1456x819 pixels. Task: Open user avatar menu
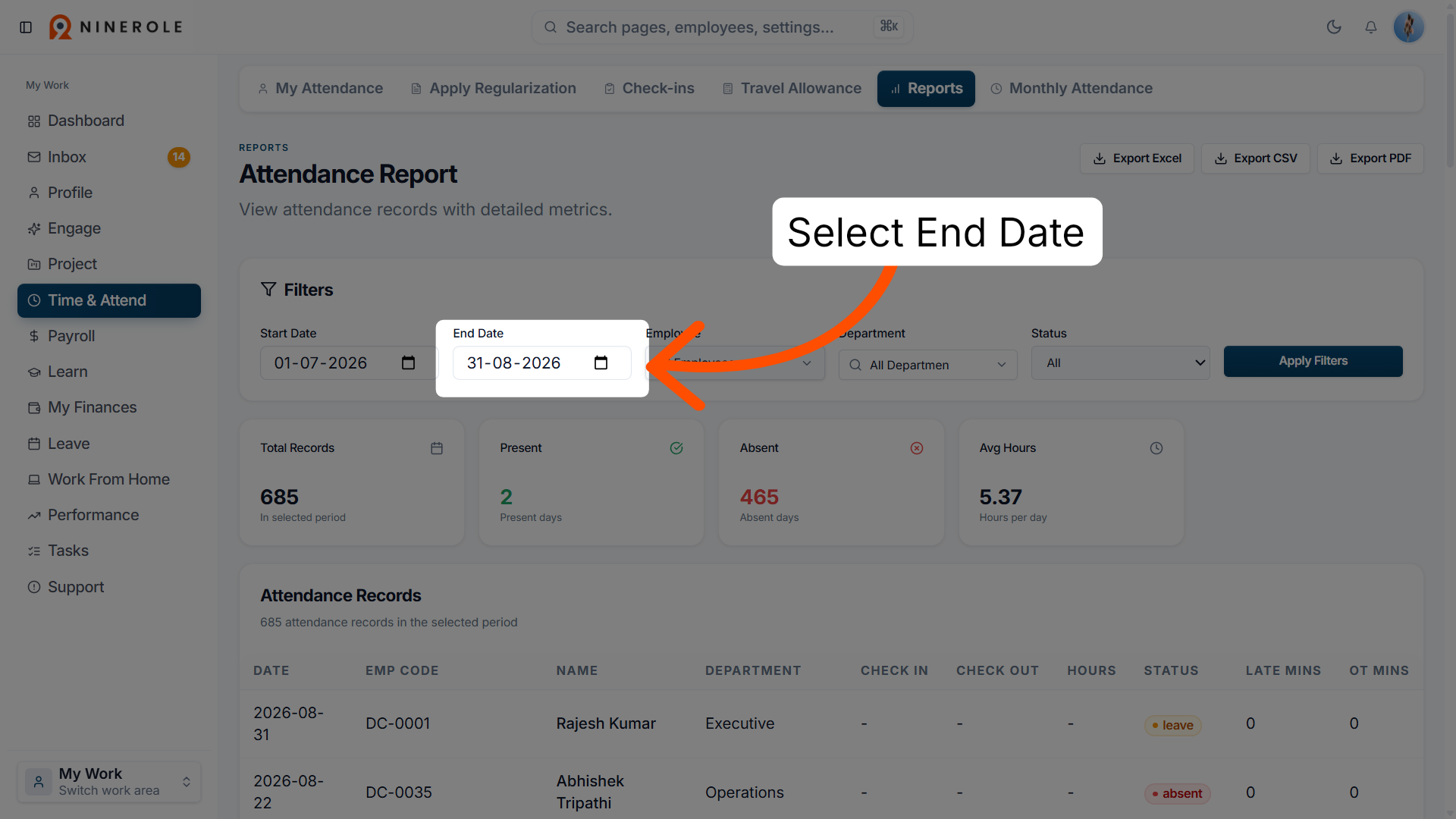pyautogui.click(x=1408, y=27)
